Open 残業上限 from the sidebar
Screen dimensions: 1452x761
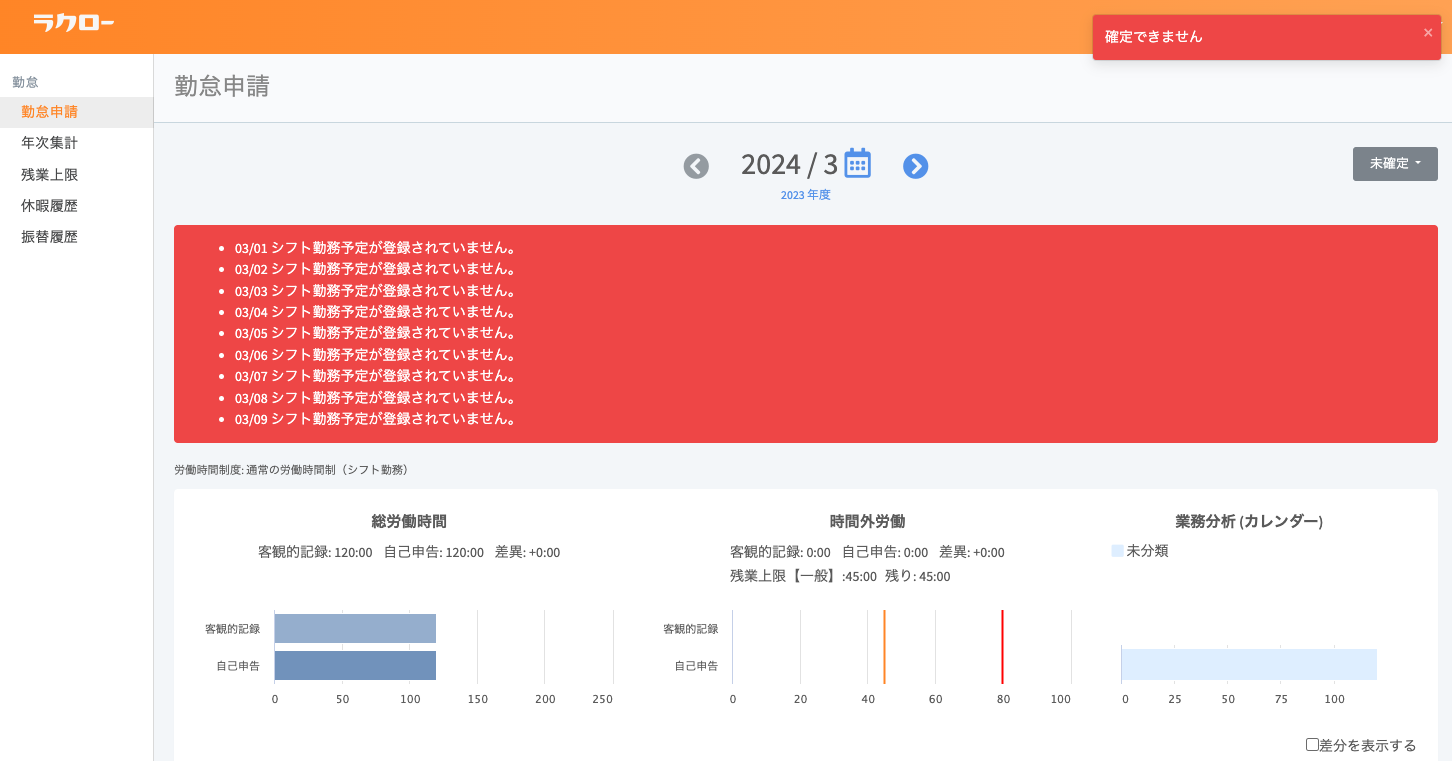[x=50, y=175]
